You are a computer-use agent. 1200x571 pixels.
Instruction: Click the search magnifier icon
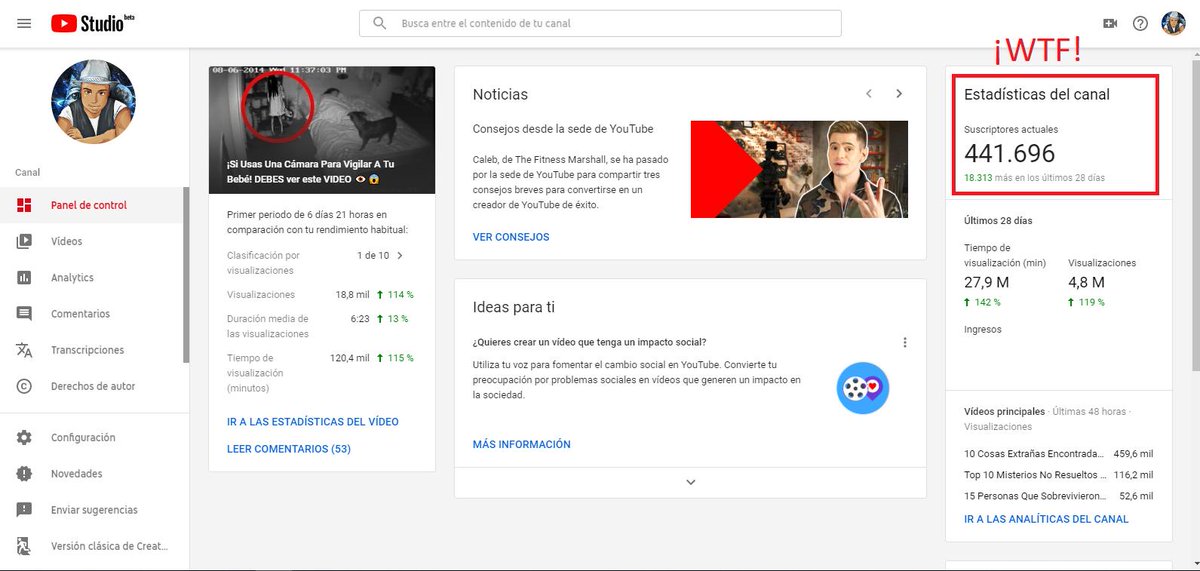coord(380,23)
